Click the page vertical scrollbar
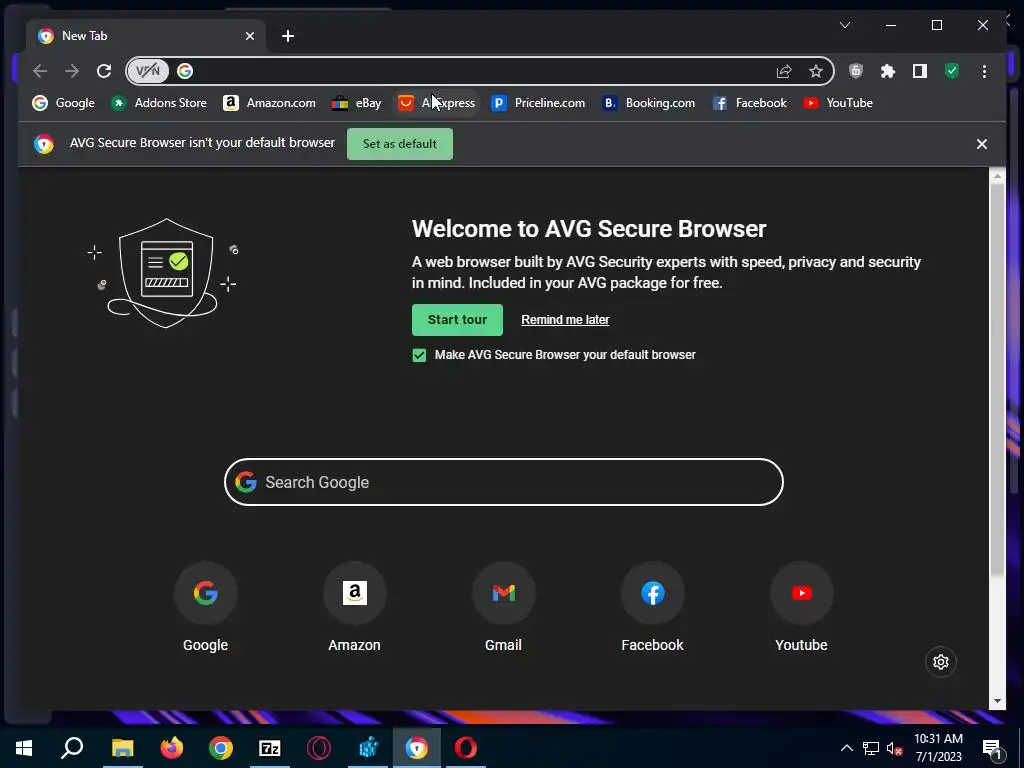 pyautogui.click(x=997, y=380)
